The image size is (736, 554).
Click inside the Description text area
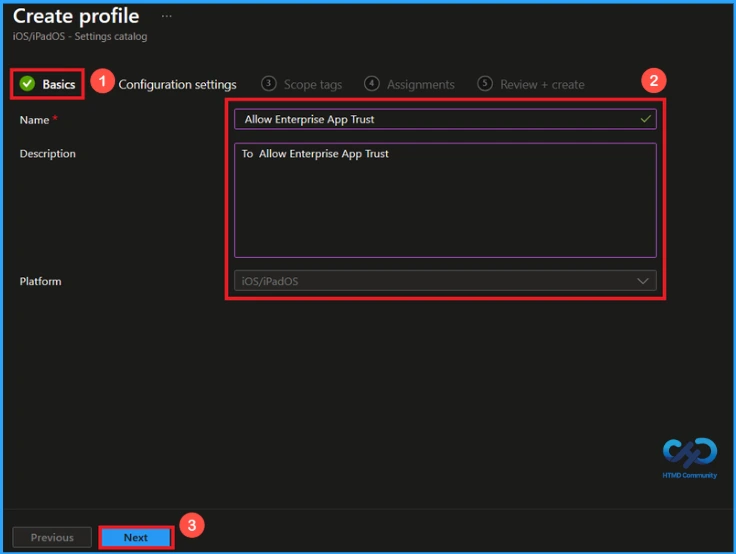click(x=445, y=200)
